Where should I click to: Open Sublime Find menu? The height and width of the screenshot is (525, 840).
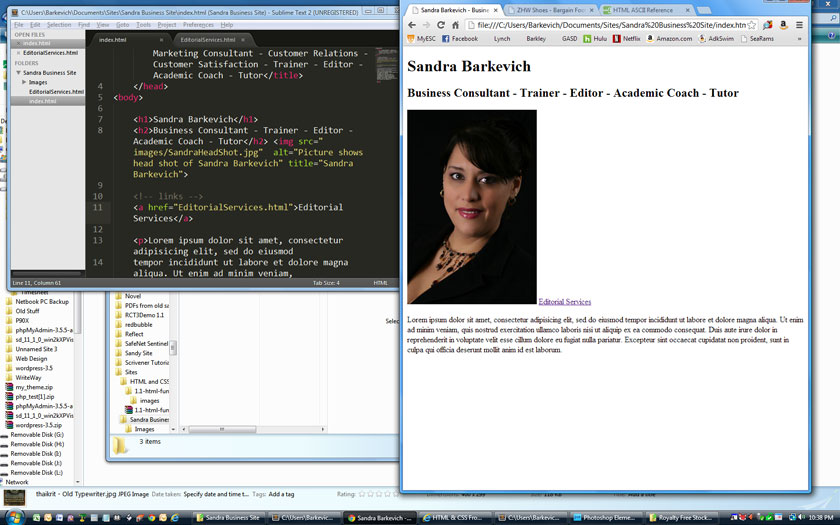(84, 25)
